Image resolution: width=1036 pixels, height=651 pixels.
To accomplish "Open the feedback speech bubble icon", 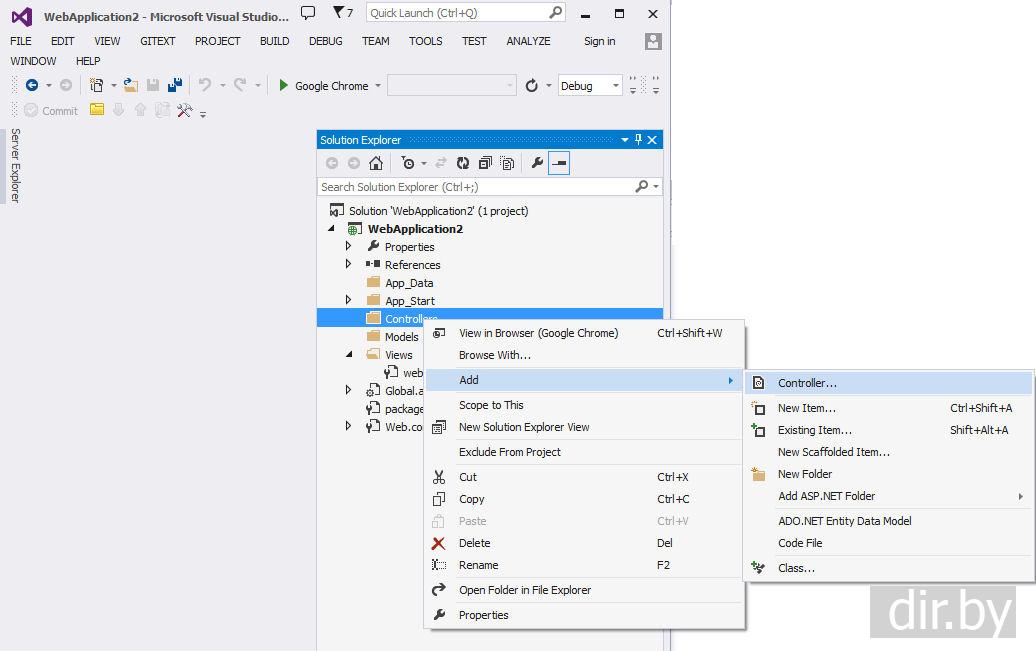I will (308, 13).
